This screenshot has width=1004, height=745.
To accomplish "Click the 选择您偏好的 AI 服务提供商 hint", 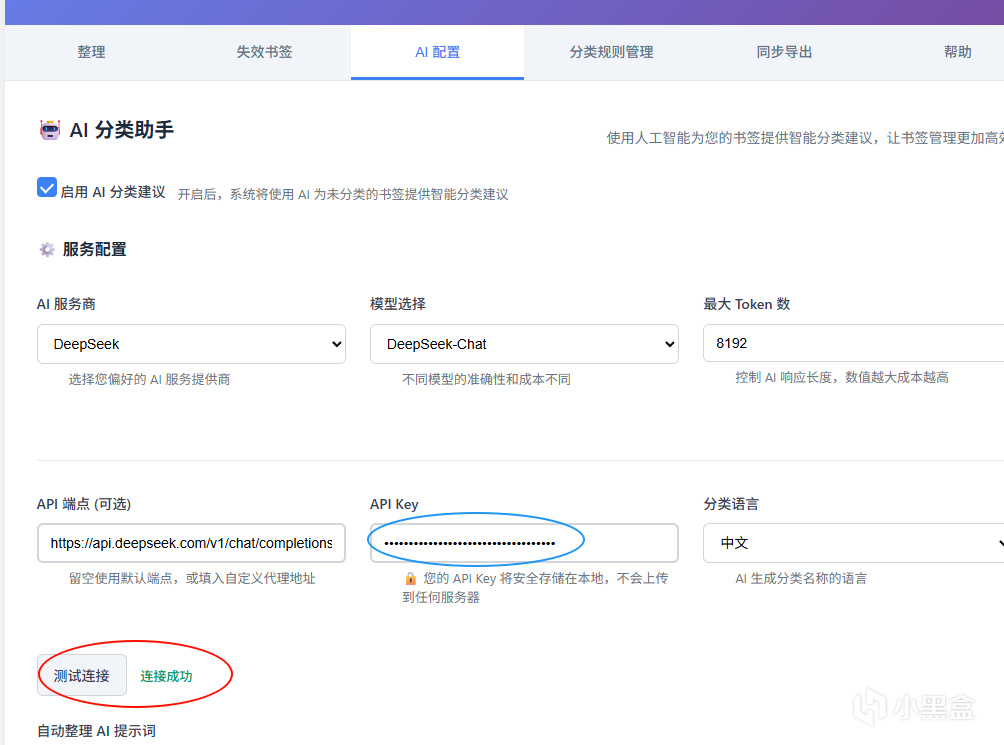I will (149, 380).
